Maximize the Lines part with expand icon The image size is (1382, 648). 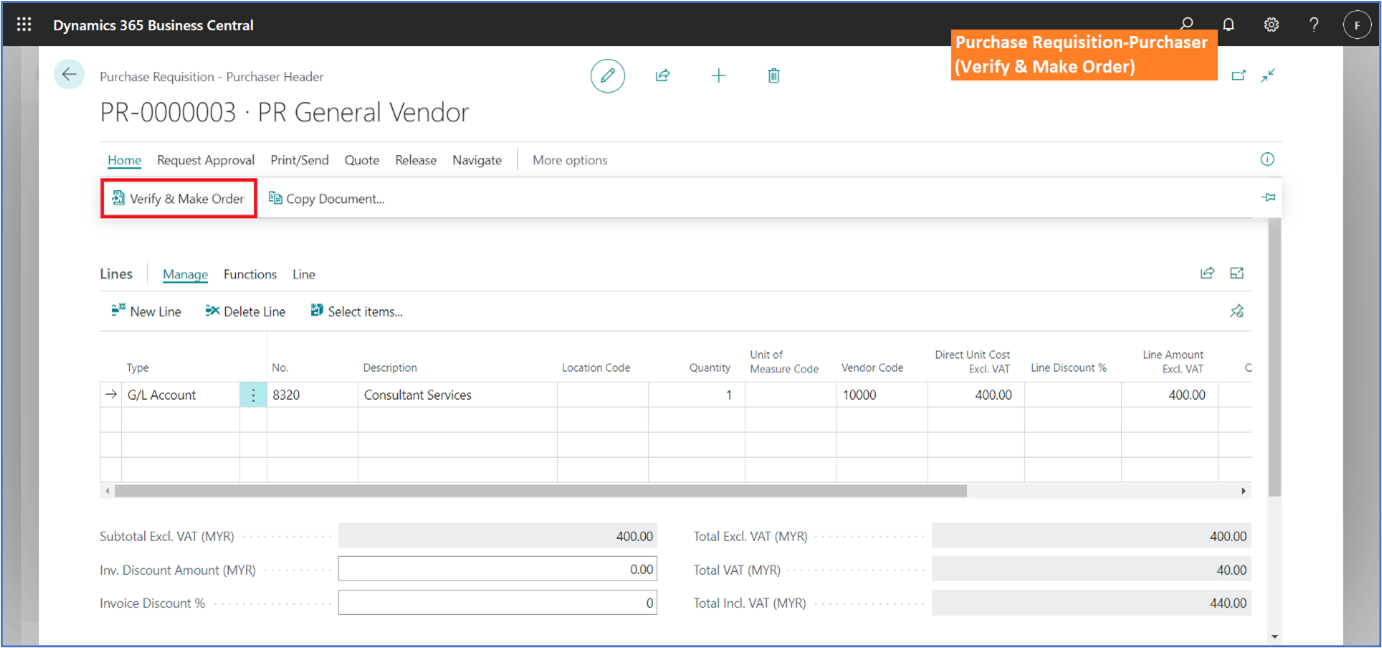(x=1237, y=273)
